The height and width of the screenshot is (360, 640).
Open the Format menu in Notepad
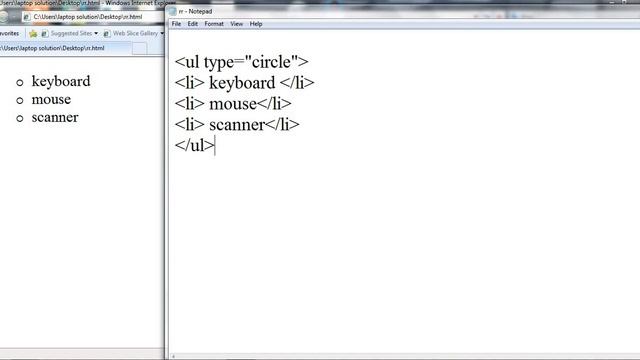(x=214, y=24)
